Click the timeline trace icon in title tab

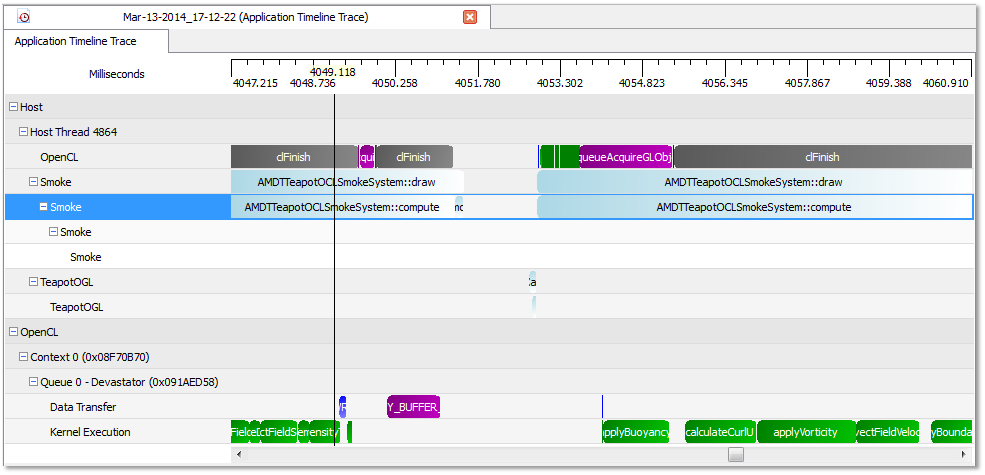[x=24, y=17]
